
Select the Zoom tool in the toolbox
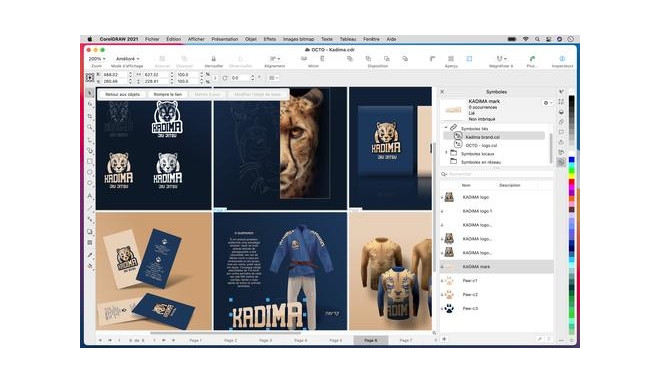pyautogui.click(x=90, y=127)
